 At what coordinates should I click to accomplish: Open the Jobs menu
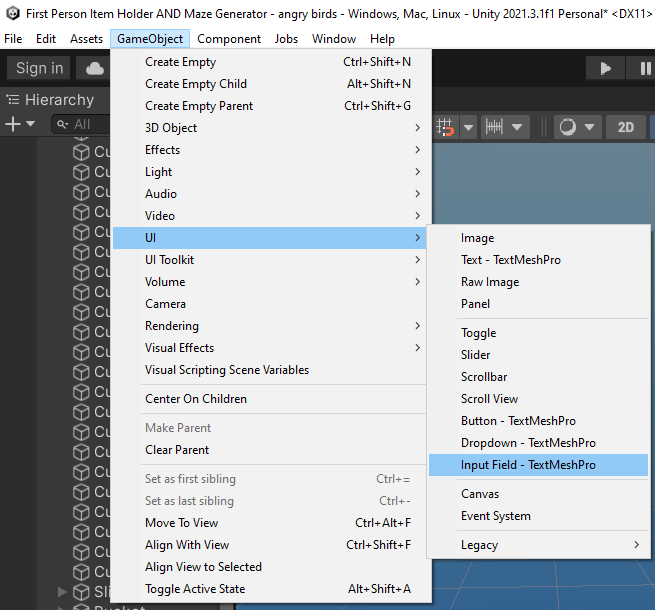[x=286, y=39]
